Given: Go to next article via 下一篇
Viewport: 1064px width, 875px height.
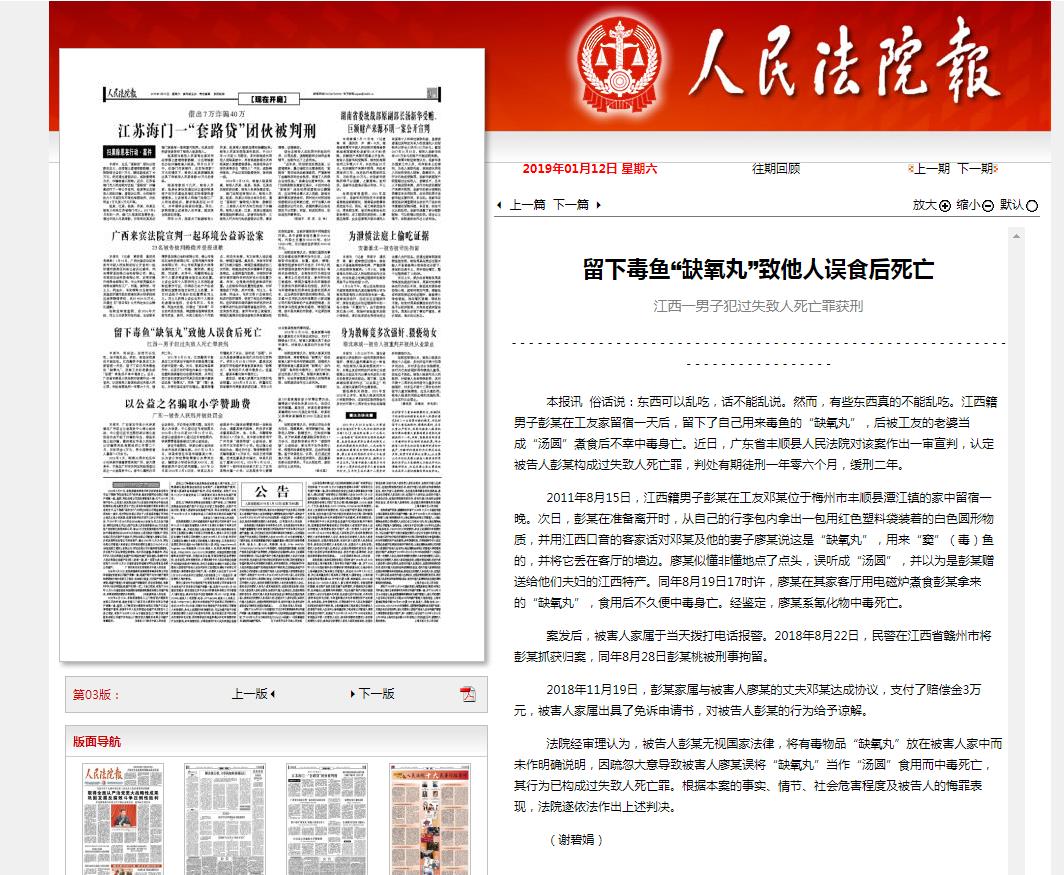Looking at the screenshot, I should [x=571, y=205].
